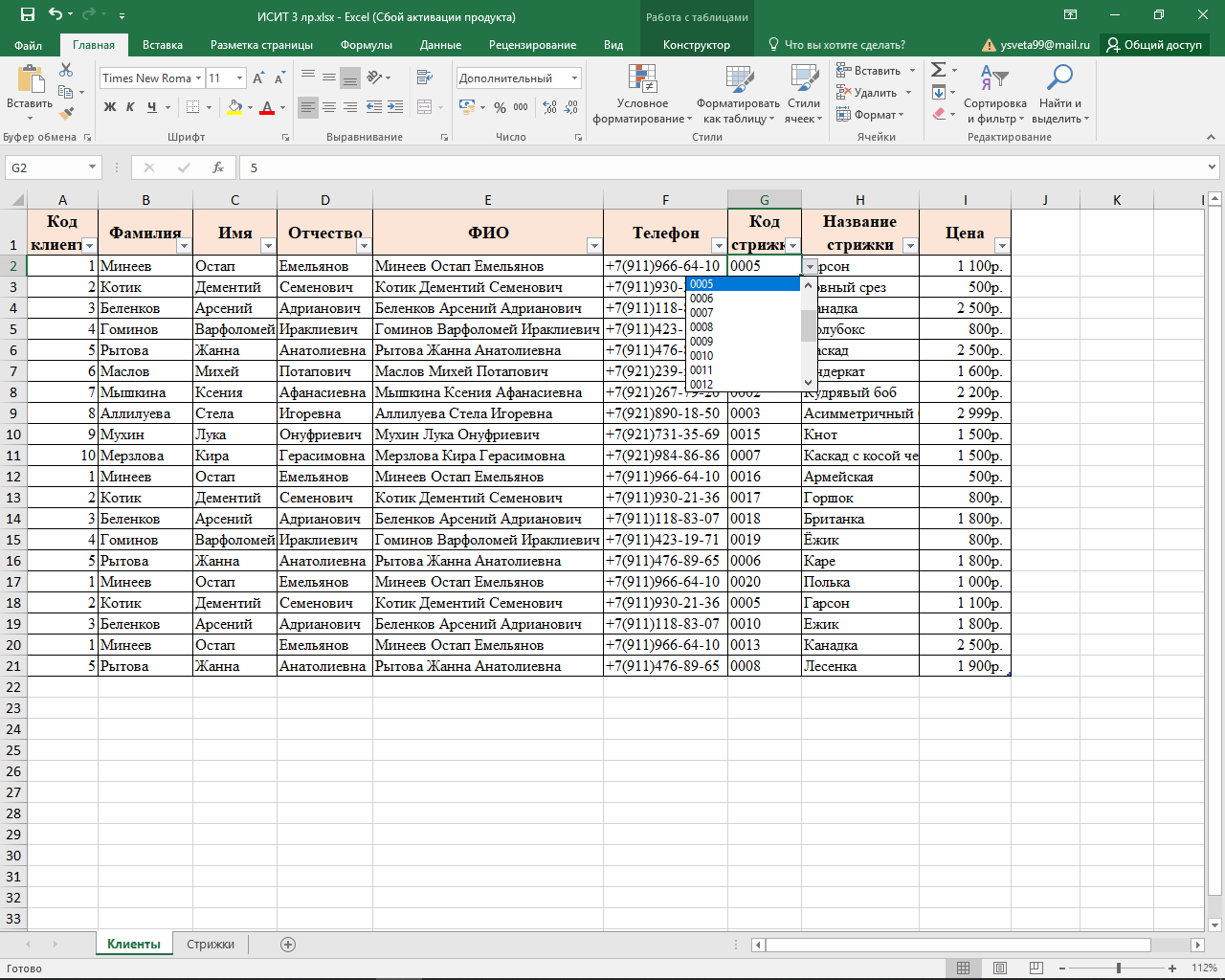Open the Формулы ribbon tab

[366, 45]
